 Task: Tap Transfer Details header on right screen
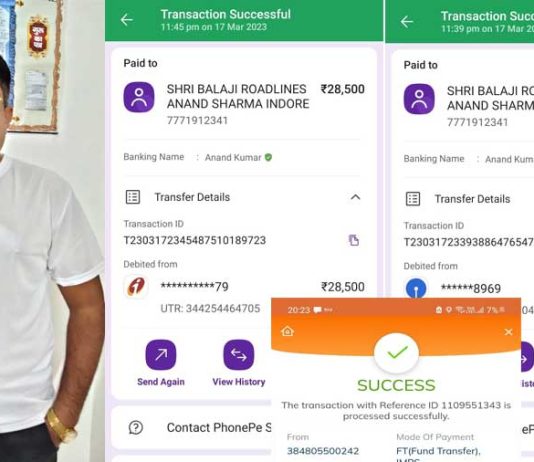472,199
